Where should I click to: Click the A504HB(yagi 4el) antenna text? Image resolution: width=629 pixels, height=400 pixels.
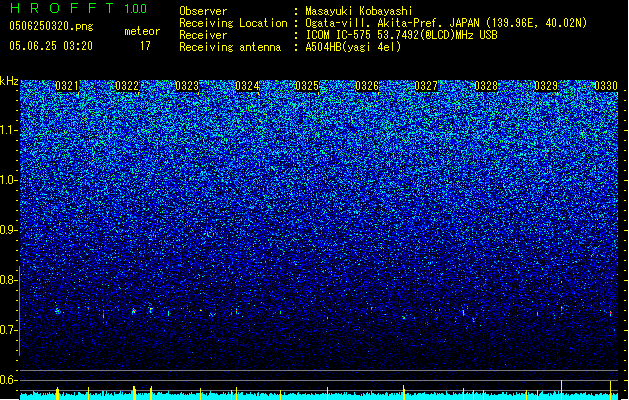click(x=353, y=47)
